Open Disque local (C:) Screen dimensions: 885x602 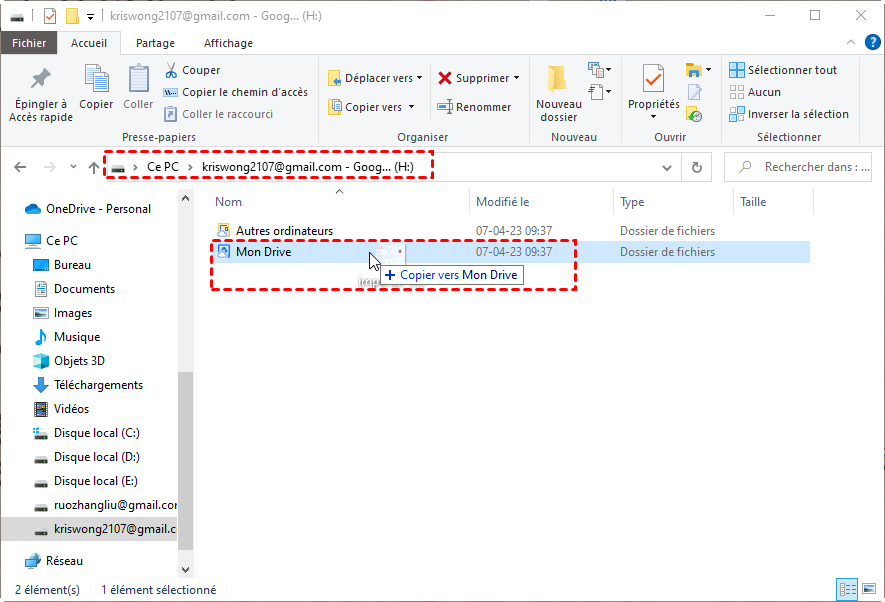click(x=86, y=433)
